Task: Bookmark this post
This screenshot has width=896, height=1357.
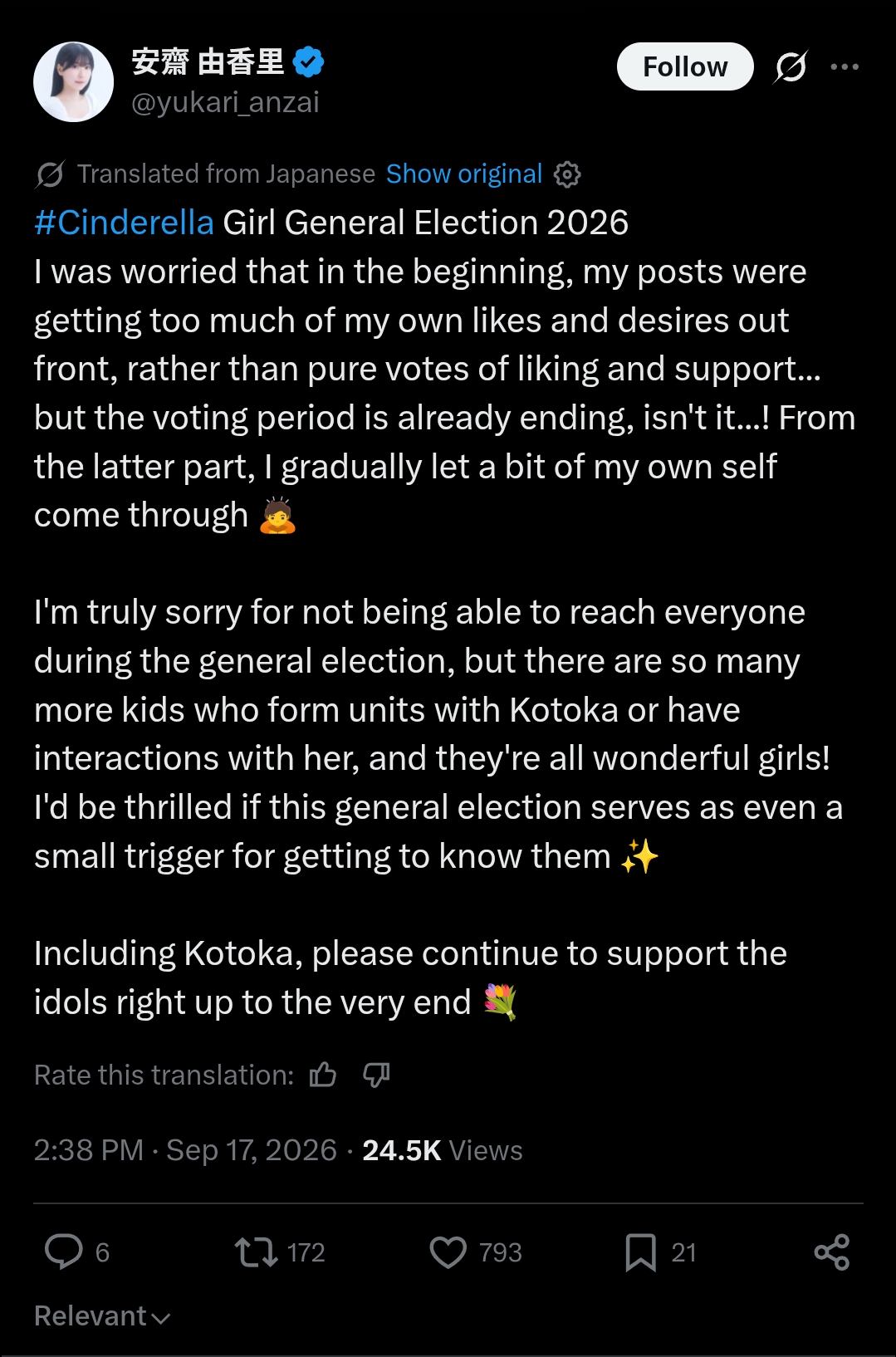Action: (x=640, y=1252)
